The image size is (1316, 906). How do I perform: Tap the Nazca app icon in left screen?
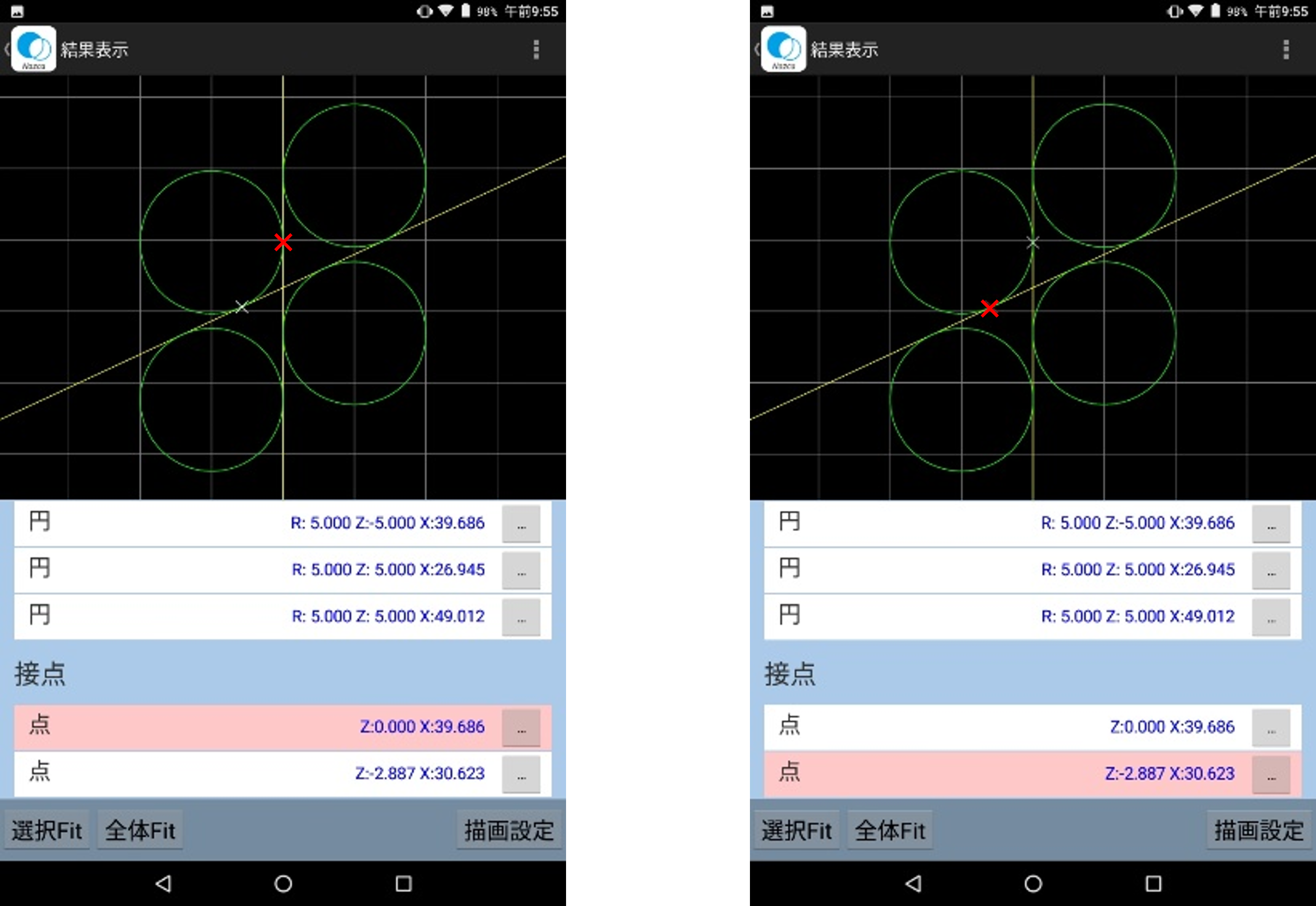[33, 49]
